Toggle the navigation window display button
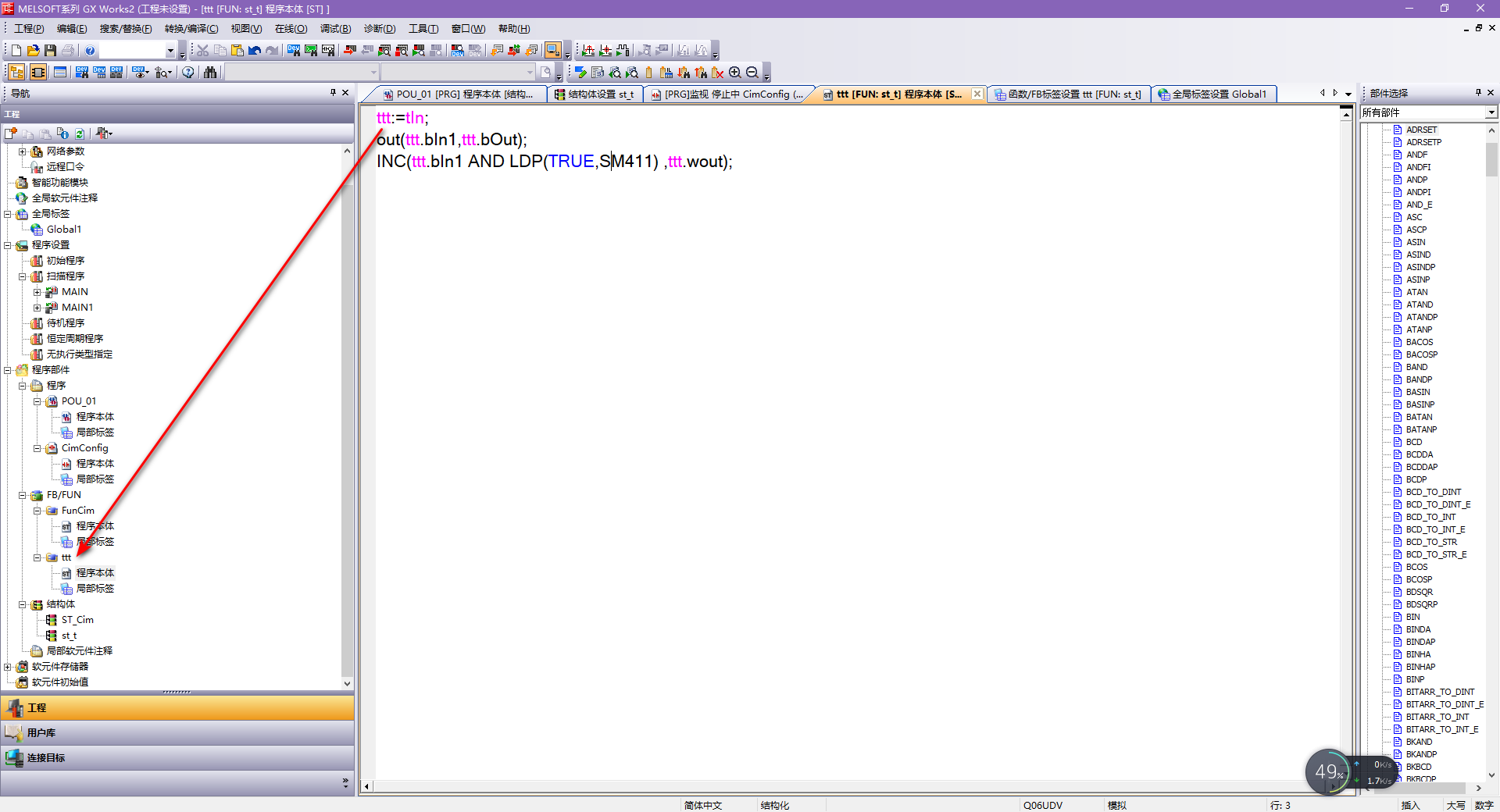Viewport: 1500px width, 812px height. tap(16, 73)
